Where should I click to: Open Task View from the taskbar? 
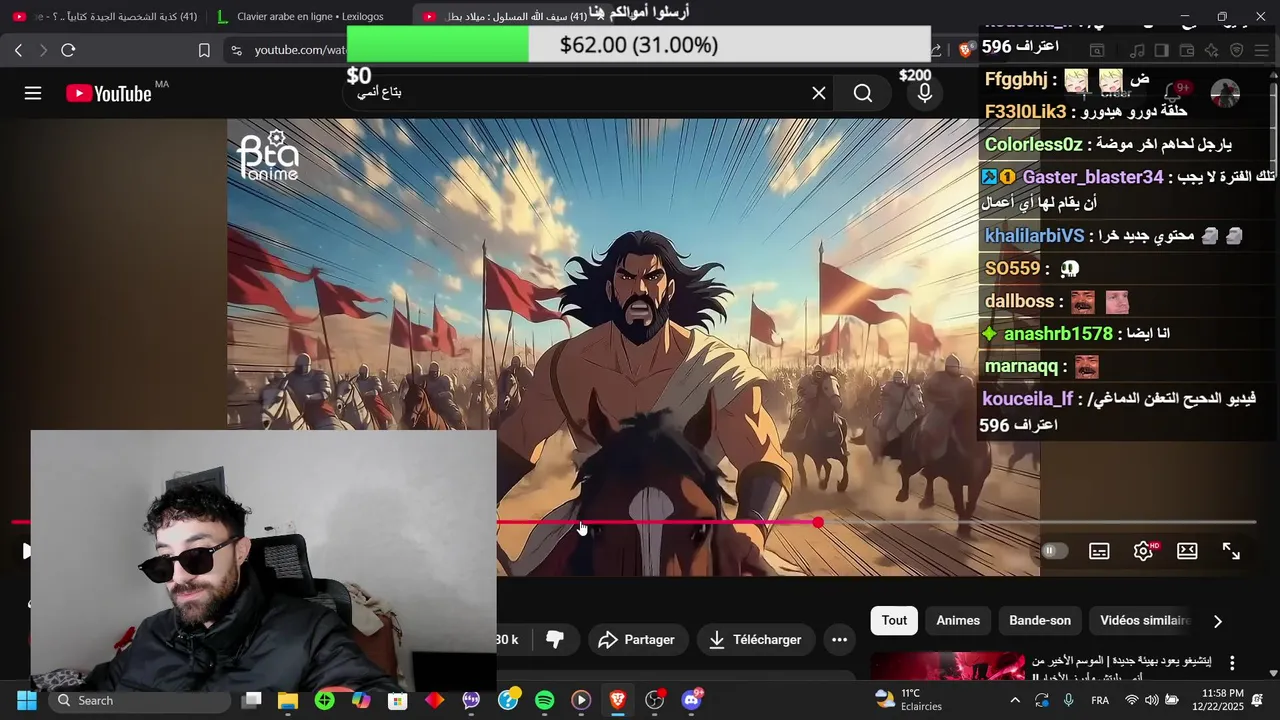click(x=252, y=700)
